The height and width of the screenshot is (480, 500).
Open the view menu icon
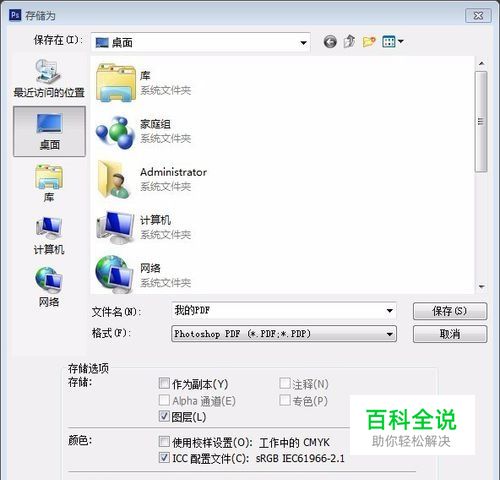393,42
